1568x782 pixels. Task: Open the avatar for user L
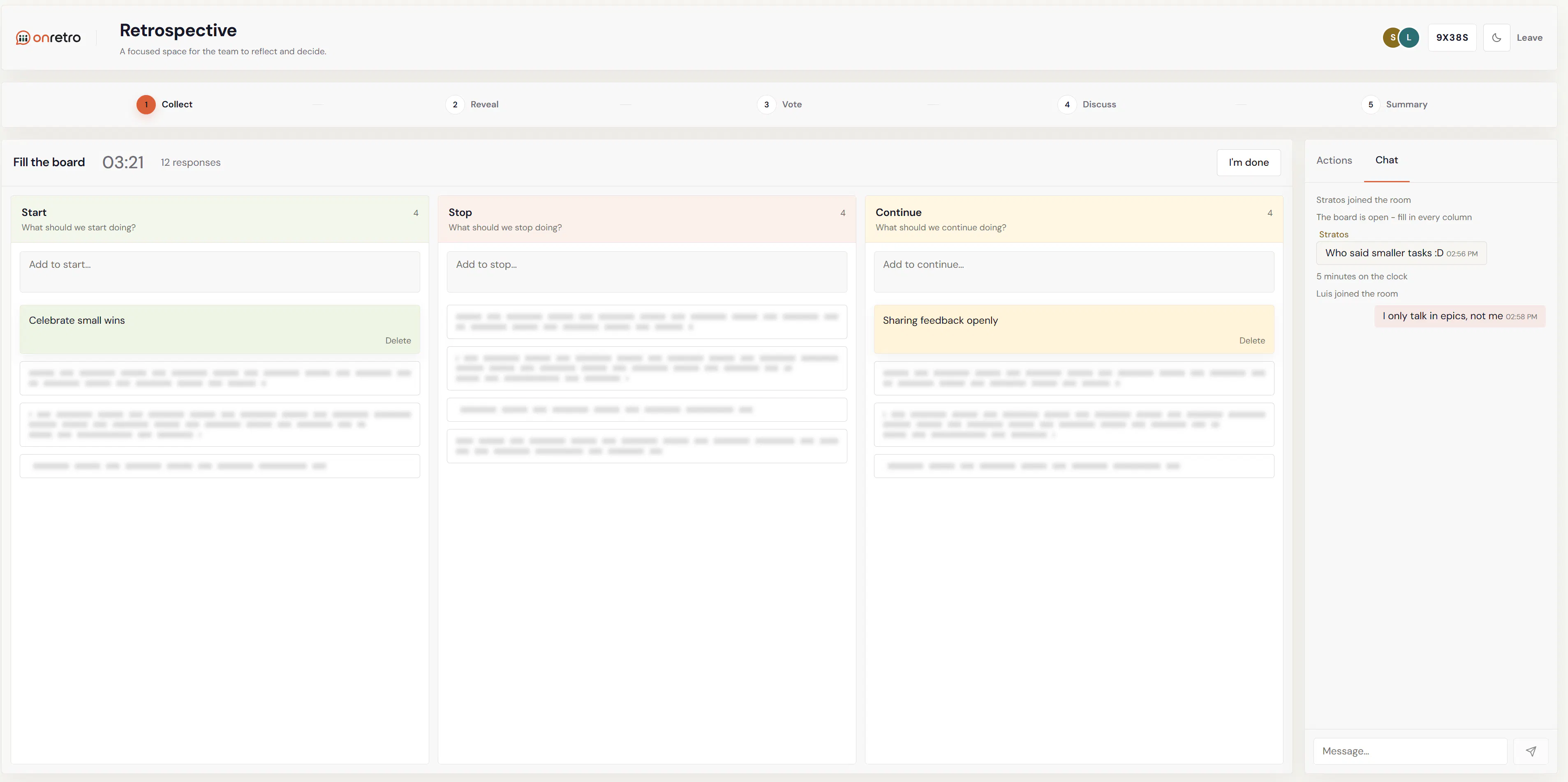pyautogui.click(x=1408, y=38)
